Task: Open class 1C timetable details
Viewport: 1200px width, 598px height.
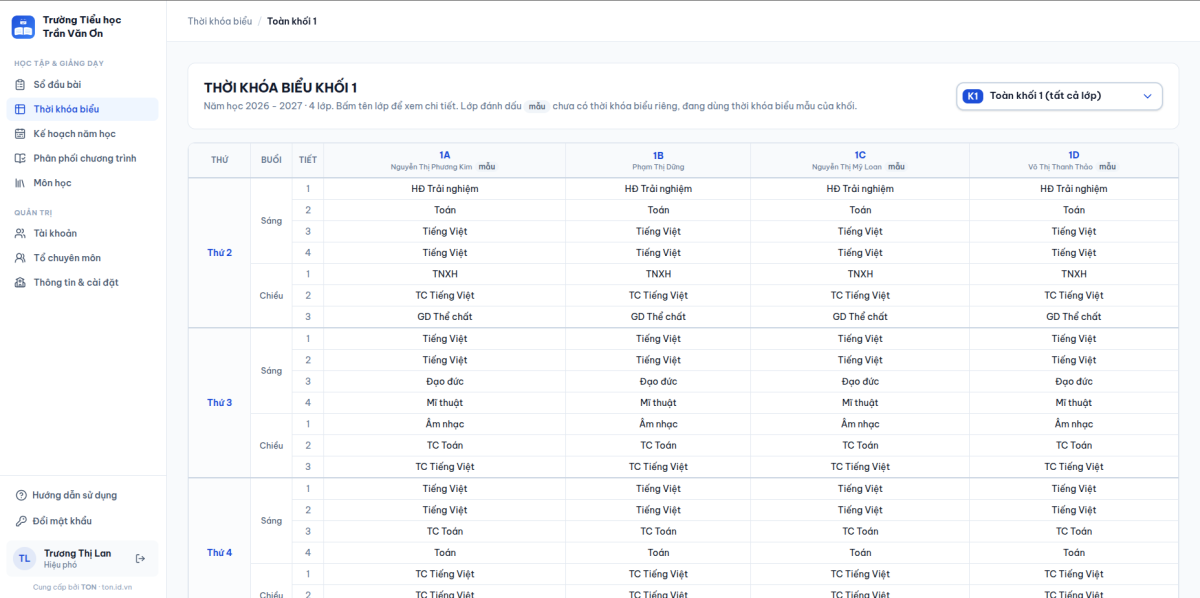Action: [x=860, y=155]
